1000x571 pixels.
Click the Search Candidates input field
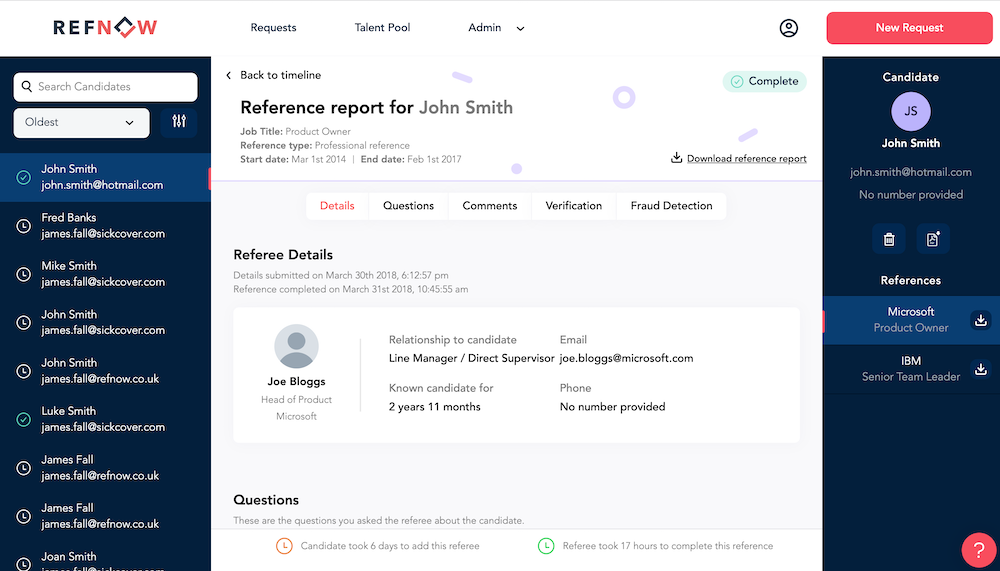pyautogui.click(x=105, y=87)
